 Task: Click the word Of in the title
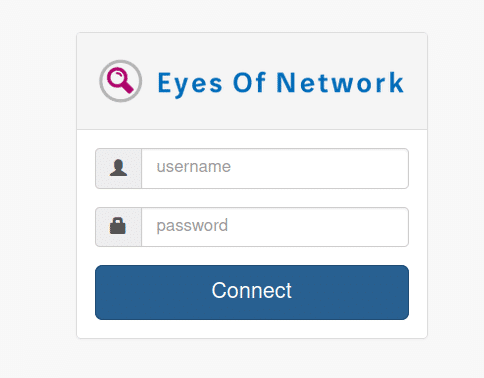click(x=249, y=82)
